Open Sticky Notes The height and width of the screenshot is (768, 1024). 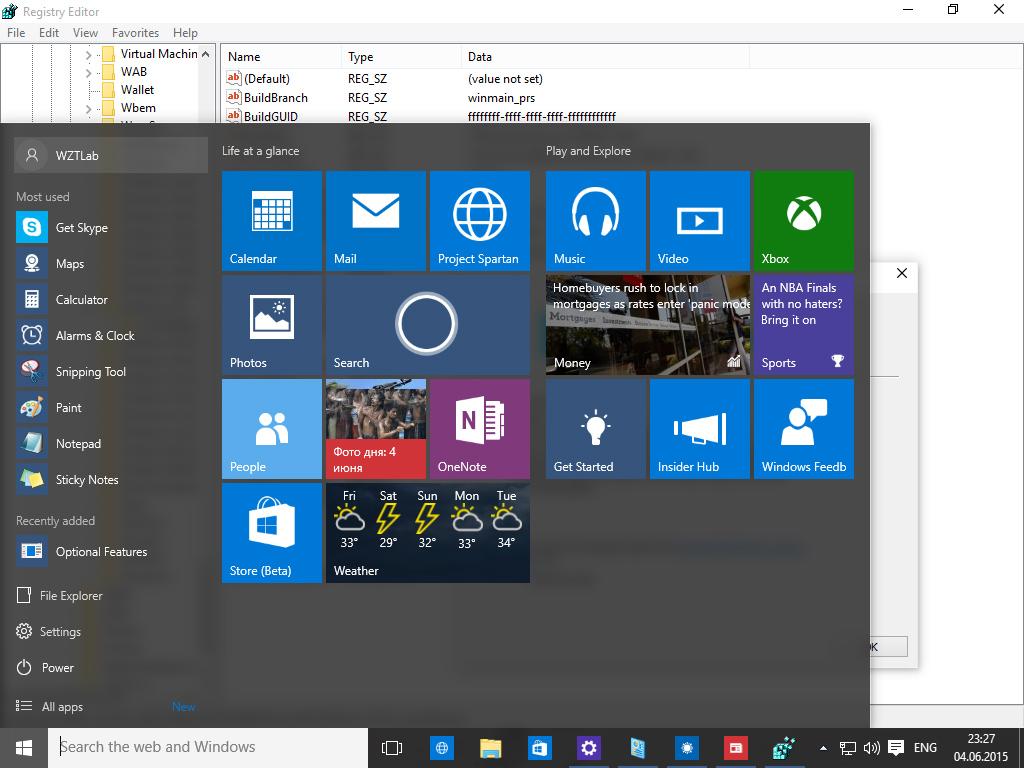(111, 479)
